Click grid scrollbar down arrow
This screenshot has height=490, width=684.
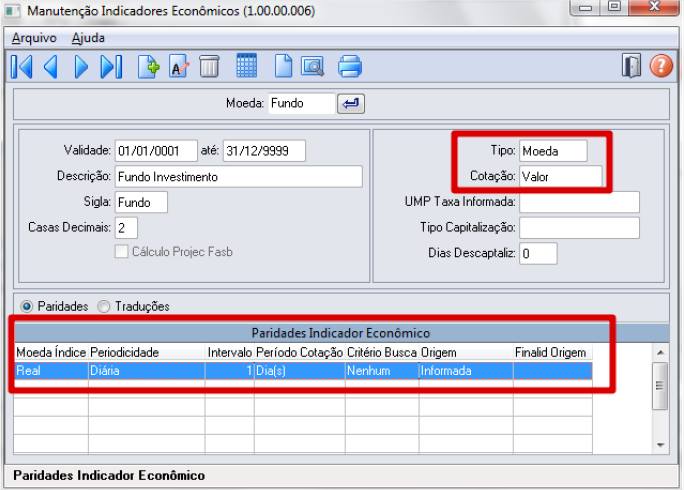660,445
